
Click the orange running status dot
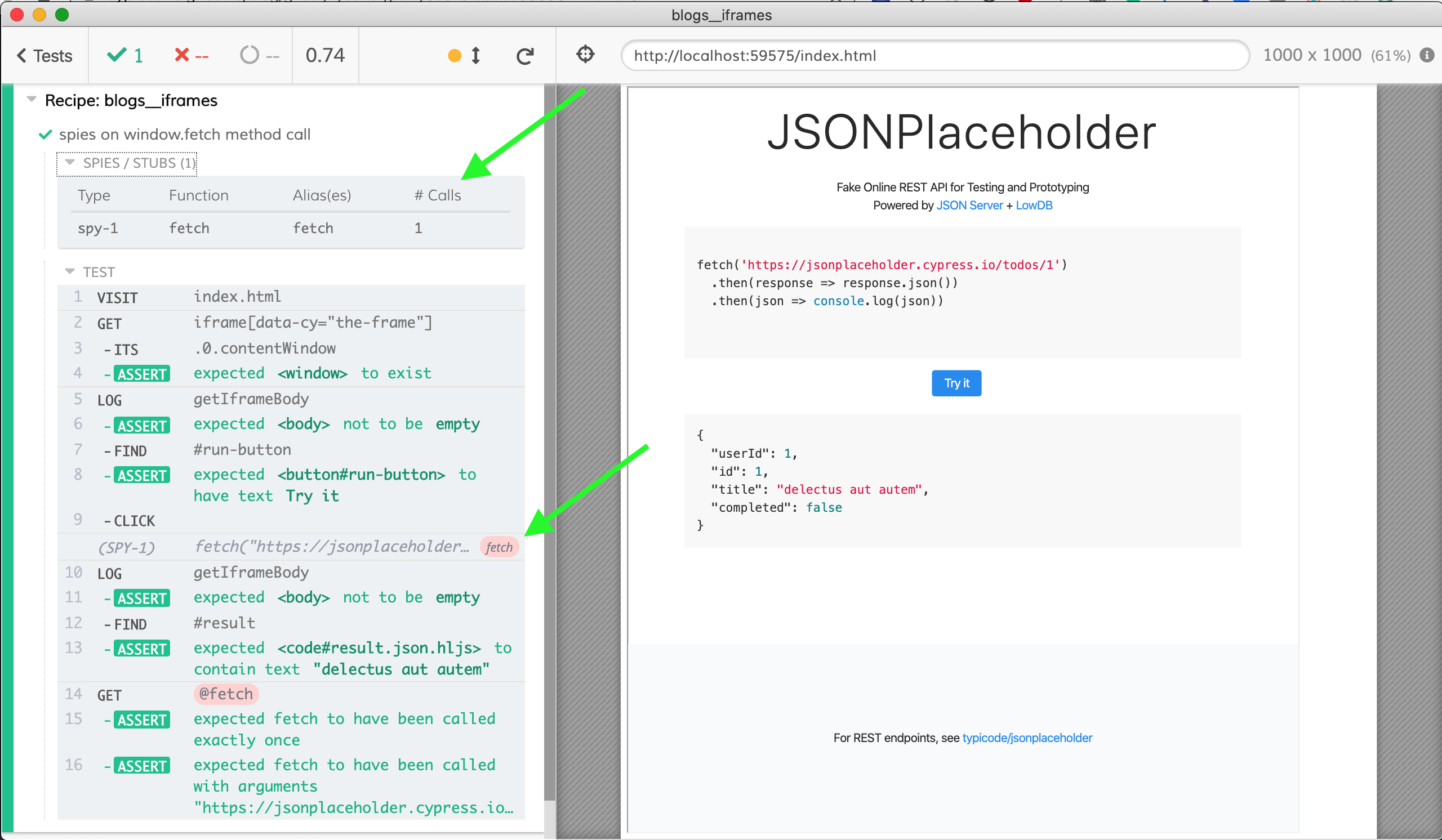click(x=455, y=56)
